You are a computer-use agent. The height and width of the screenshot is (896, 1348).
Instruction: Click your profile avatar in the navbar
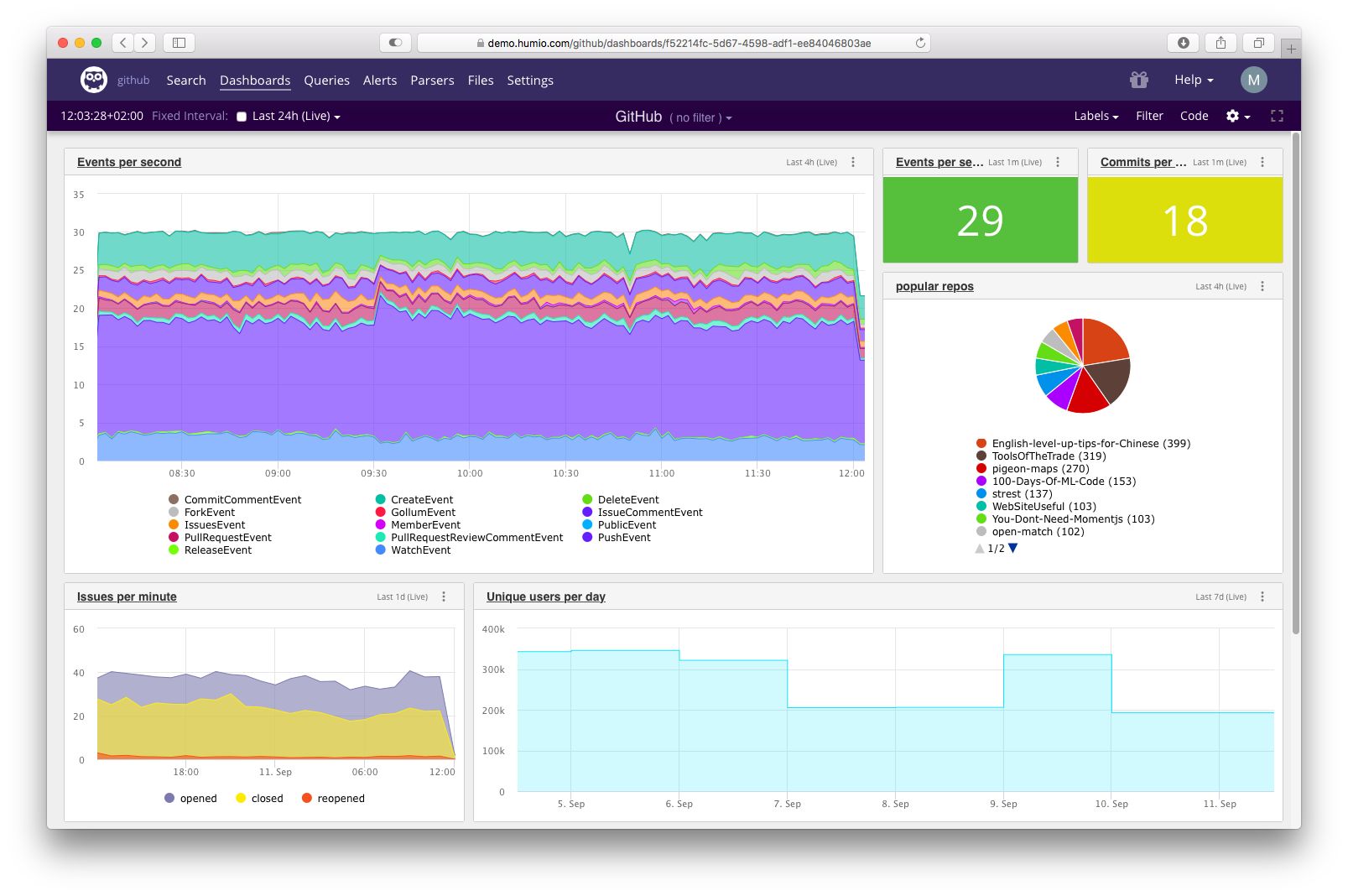[1254, 80]
